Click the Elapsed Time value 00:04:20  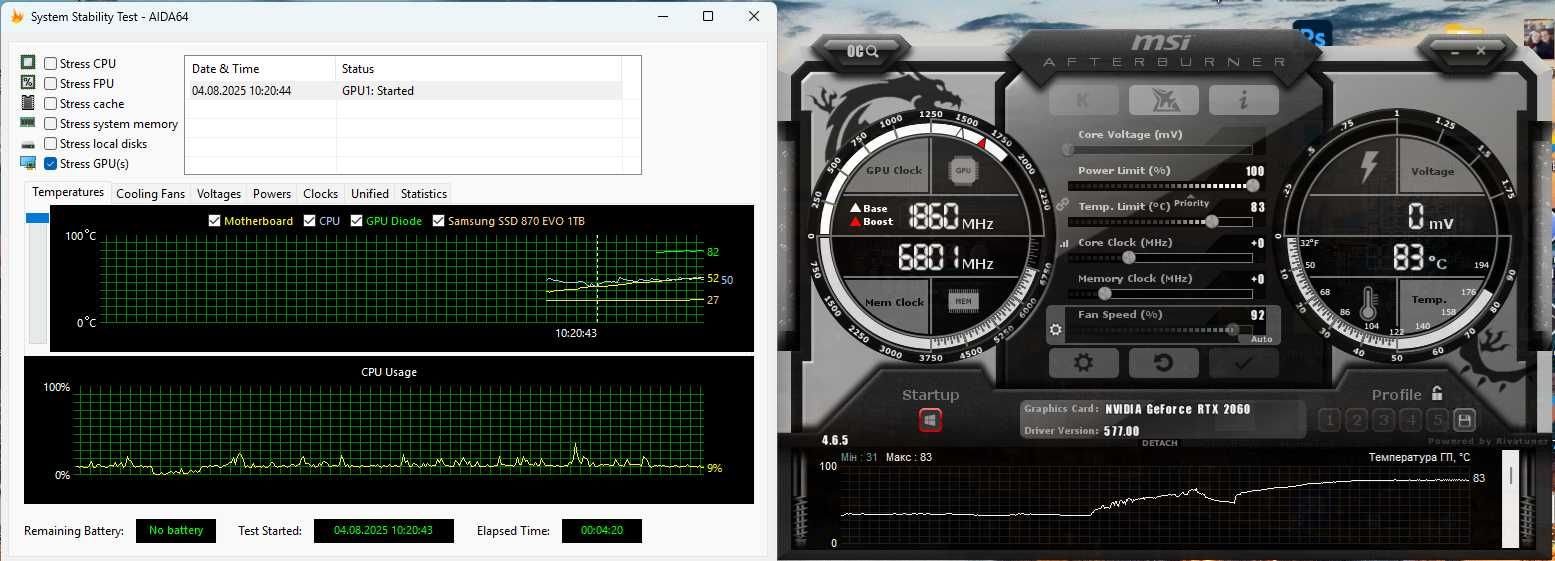(601, 531)
